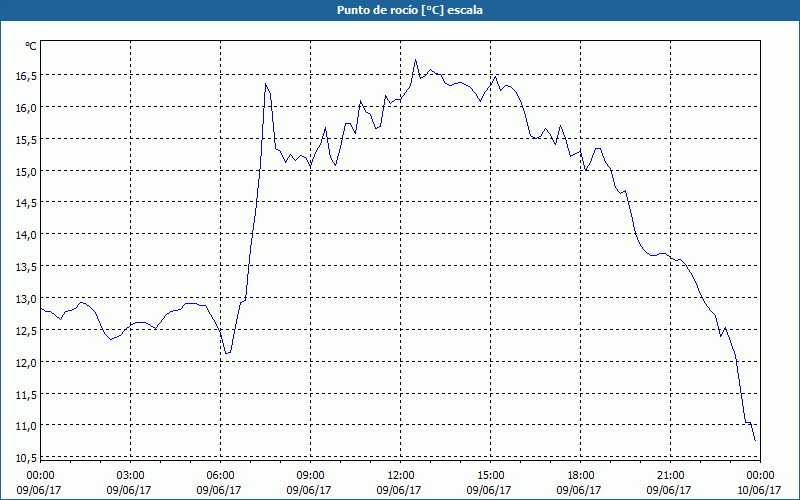This screenshot has height=500, width=800.
Task: Click the 15,5 y-axis label
Action: click(26, 139)
